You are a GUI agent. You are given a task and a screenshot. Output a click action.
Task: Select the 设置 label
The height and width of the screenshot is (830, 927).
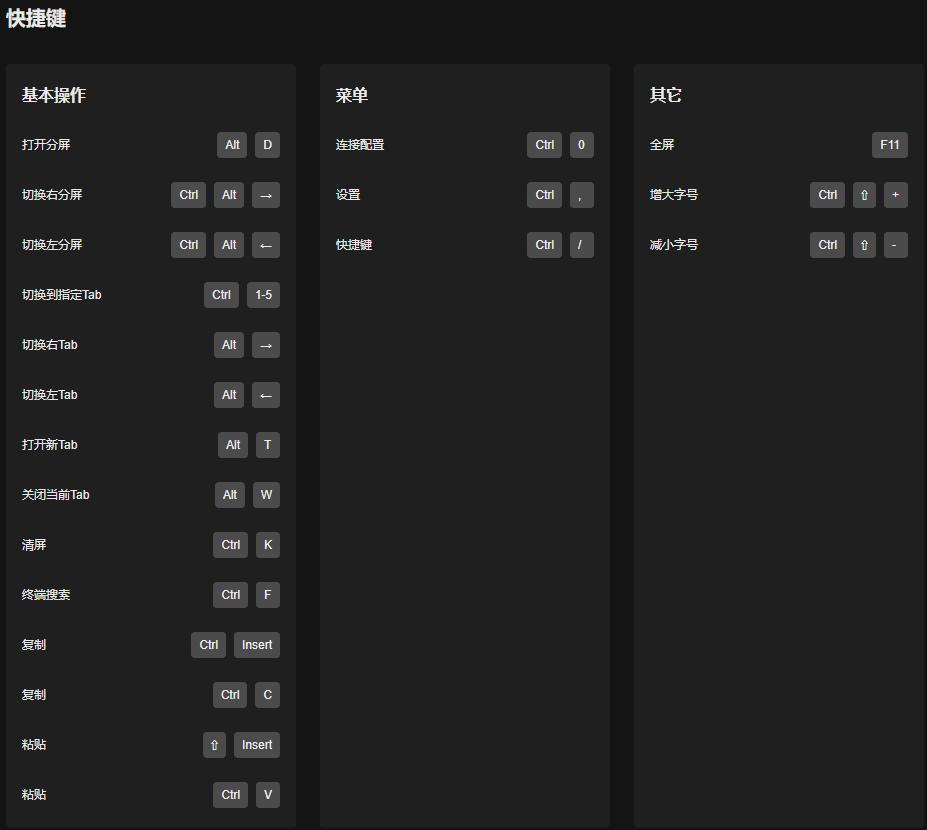tap(348, 195)
